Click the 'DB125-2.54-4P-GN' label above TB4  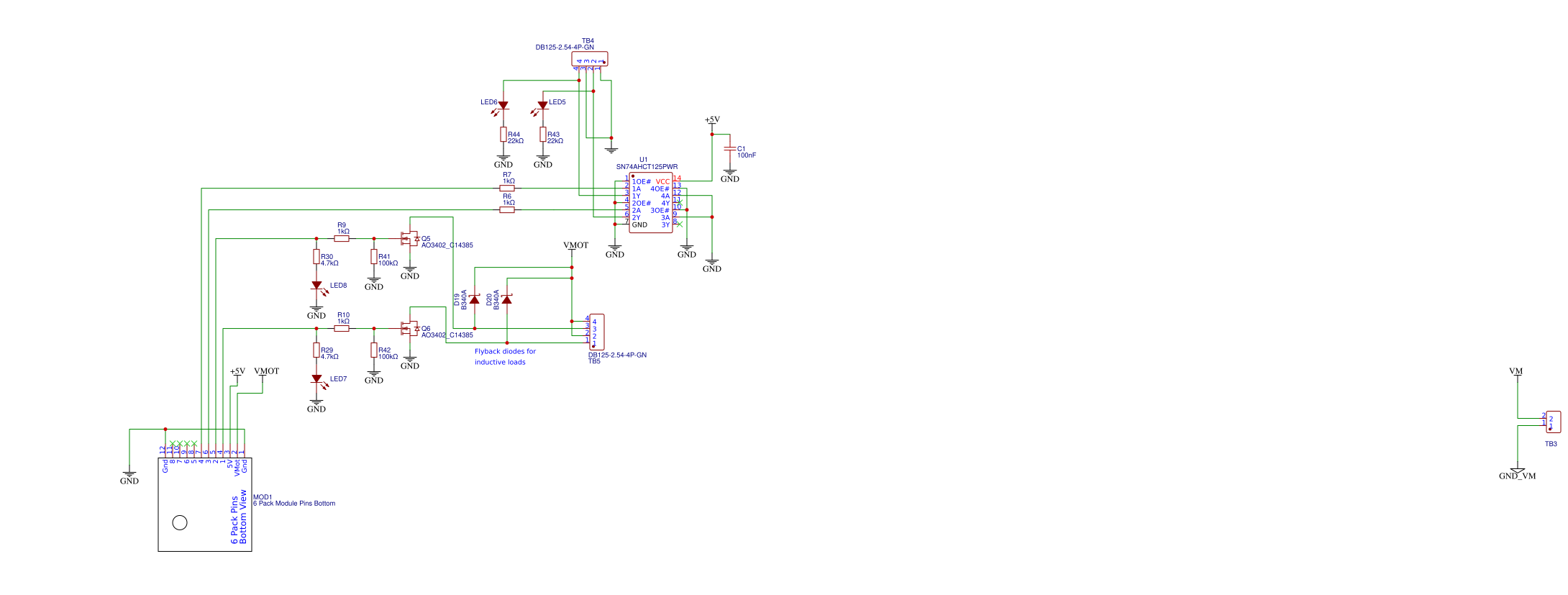pyautogui.click(x=565, y=47)
